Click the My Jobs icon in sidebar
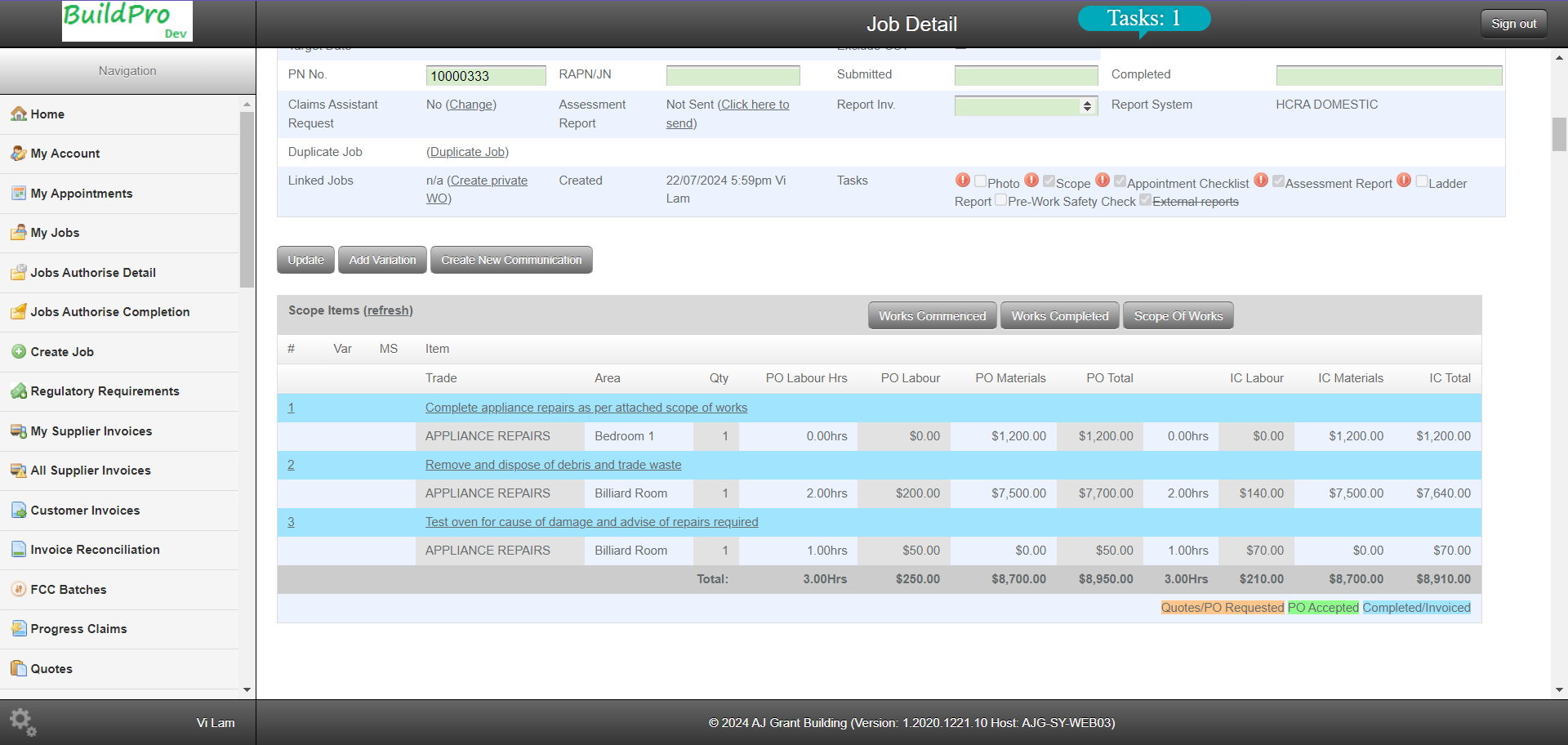The image size is (1568, 745). 18,232
